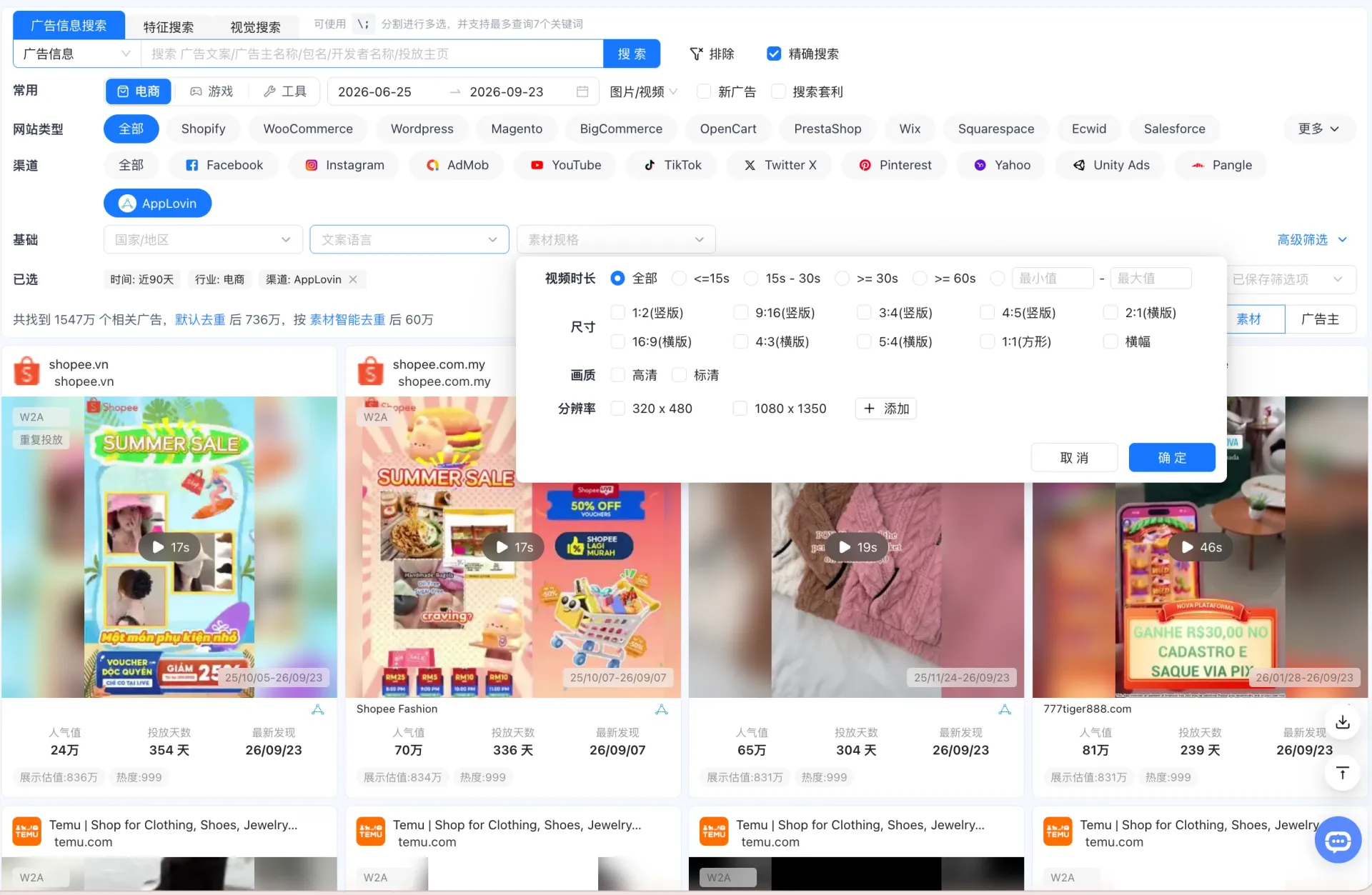Expand 高级筛选 advanced filters

pos(1312,239)
